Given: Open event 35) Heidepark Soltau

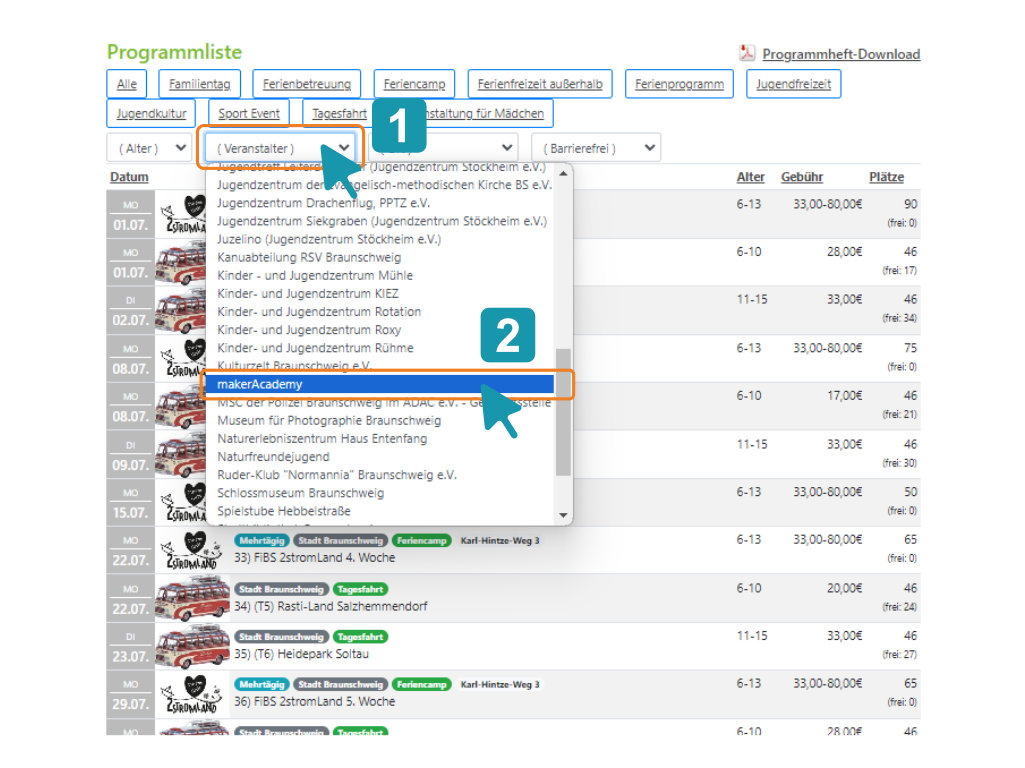Looking at the screenshot, I should tap(301, 654).
